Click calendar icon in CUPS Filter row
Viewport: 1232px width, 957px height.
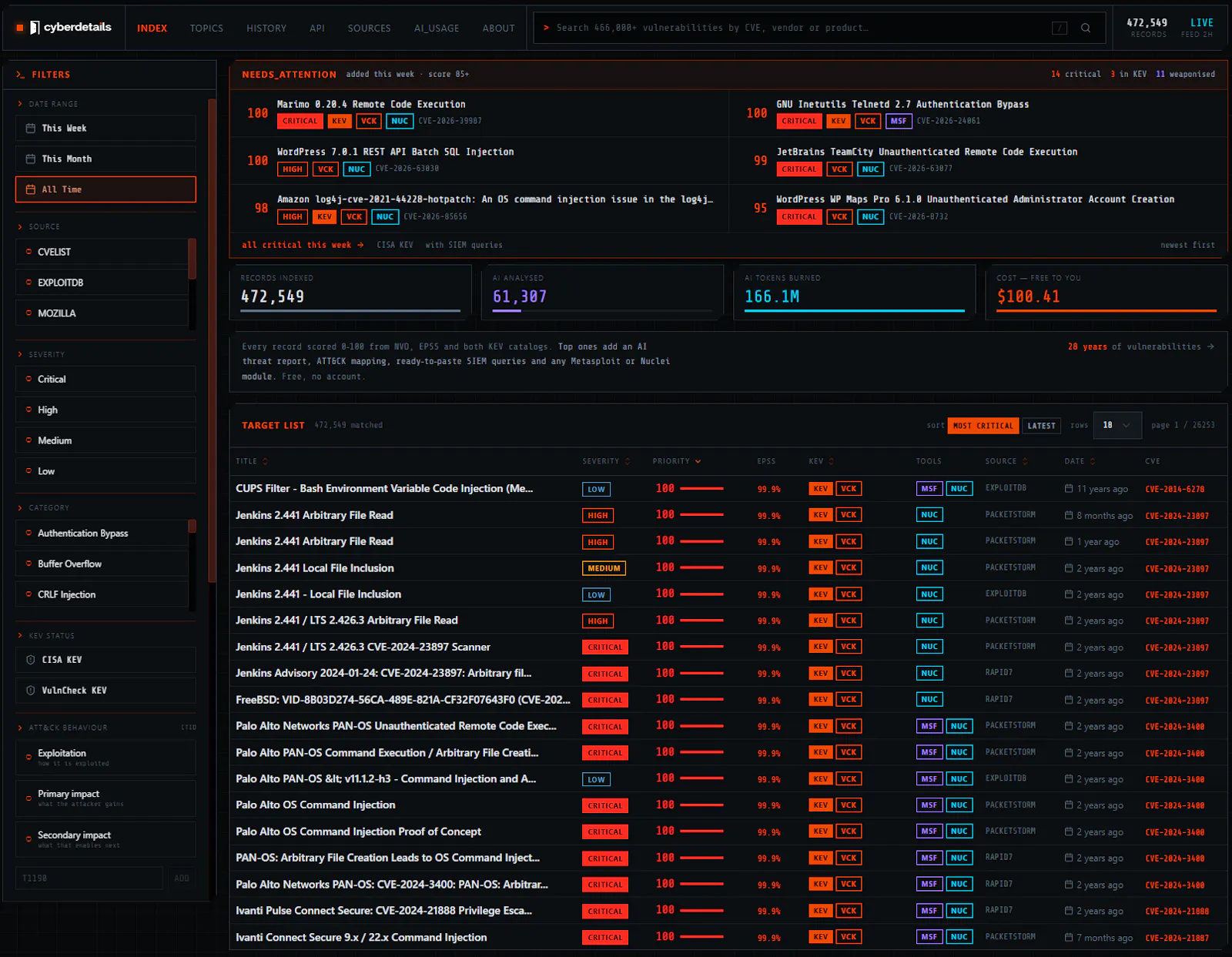pos(1069,488)
